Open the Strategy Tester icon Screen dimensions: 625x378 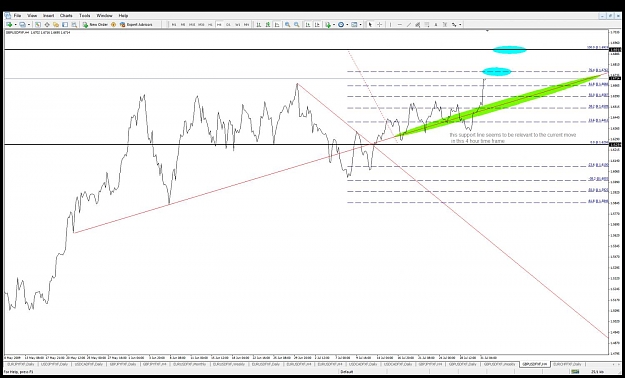[74, 25]
